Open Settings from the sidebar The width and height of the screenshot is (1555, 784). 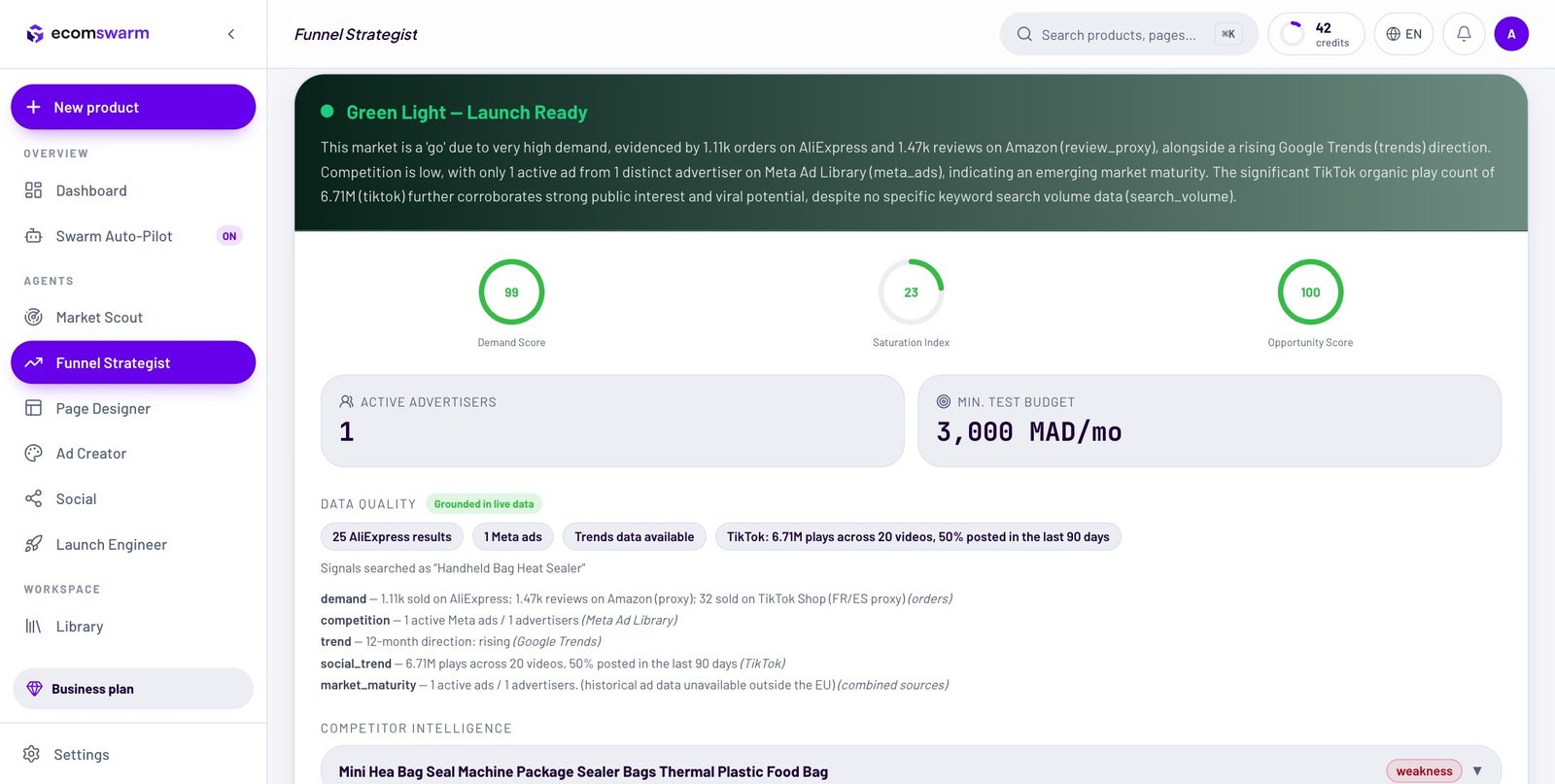(x=133, y=755)
